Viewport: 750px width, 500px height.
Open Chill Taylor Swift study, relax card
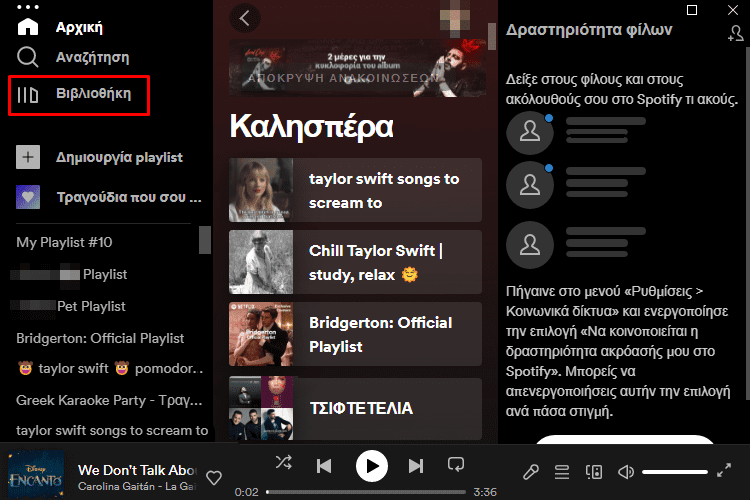355,262
